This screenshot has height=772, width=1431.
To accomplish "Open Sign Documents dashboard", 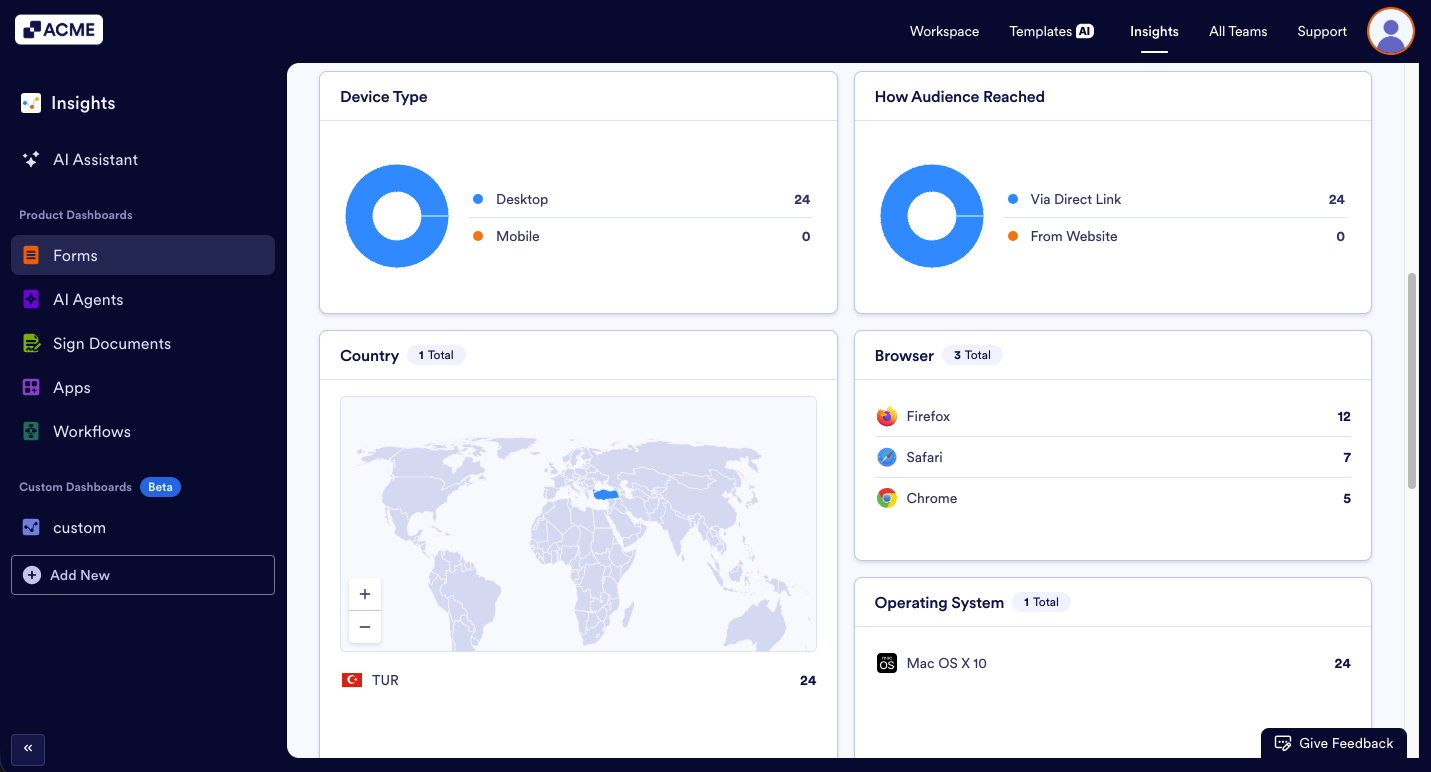I will pyautogui.click(x=111, y=343).
